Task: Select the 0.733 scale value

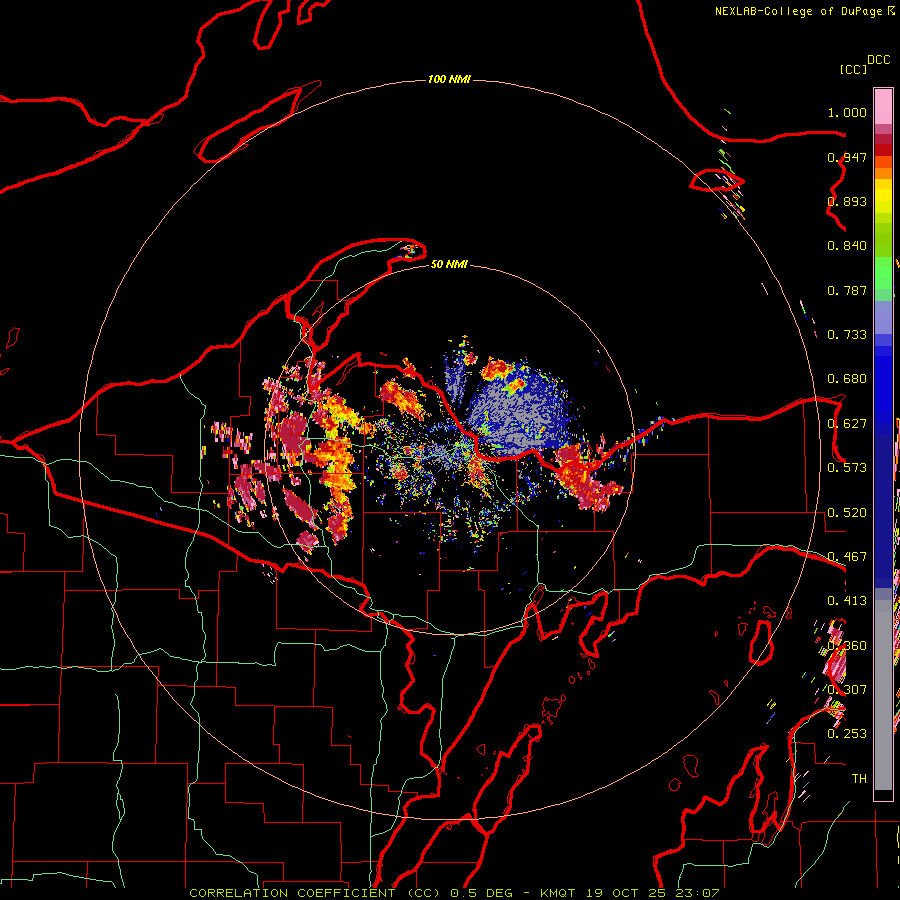Action: click(847, 335)
